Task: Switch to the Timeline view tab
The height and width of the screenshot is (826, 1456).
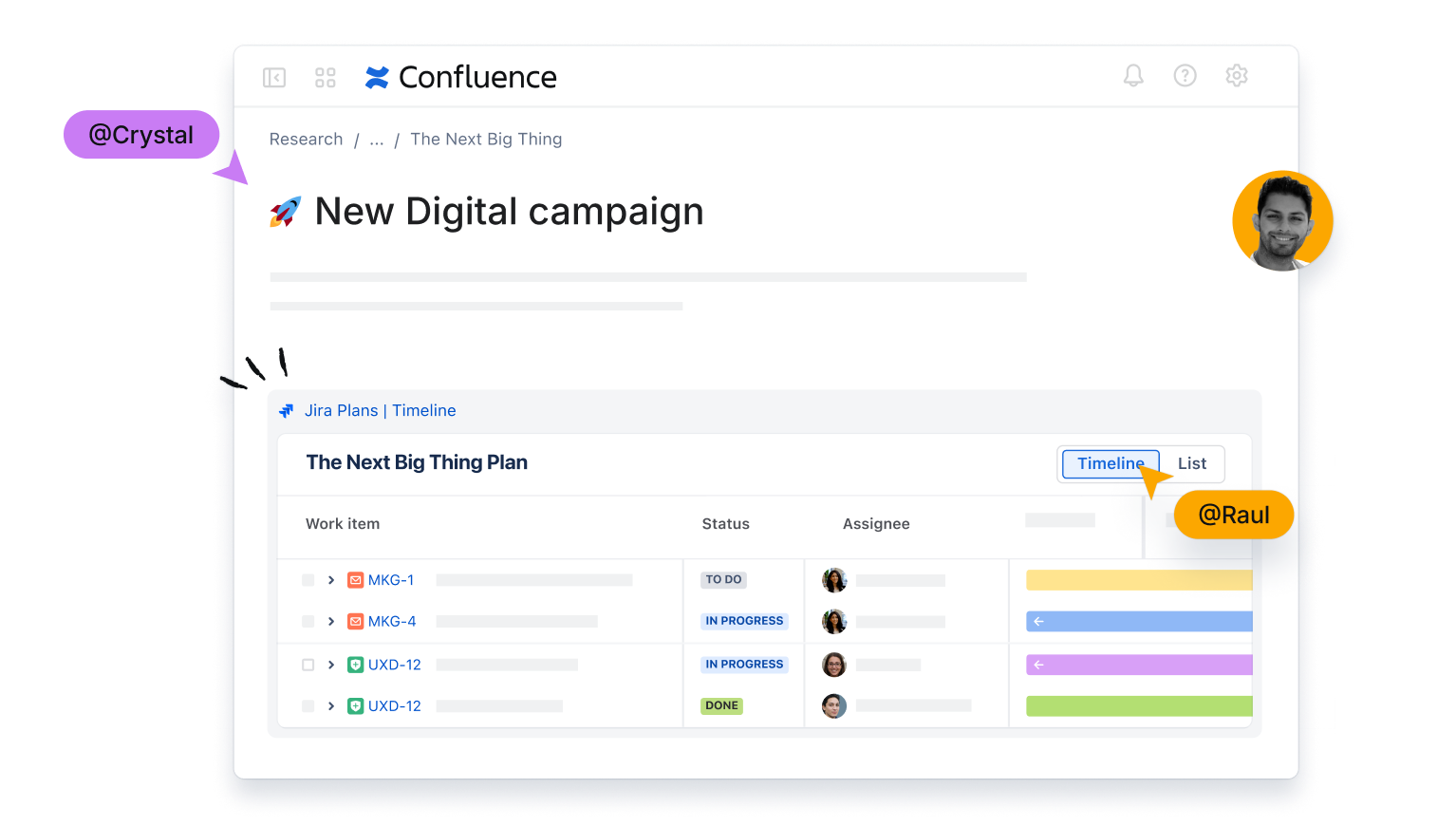Action: [x=1110, y=463]
